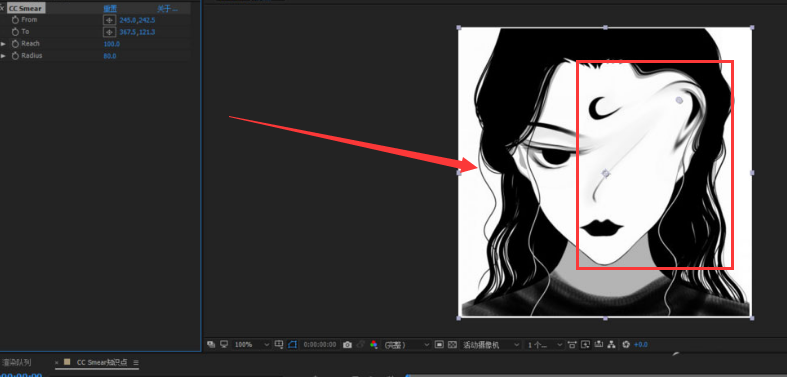Screen dimensions: 787x377
Task: Click the smear control point near the nose
Action: (x=606, y=173)
